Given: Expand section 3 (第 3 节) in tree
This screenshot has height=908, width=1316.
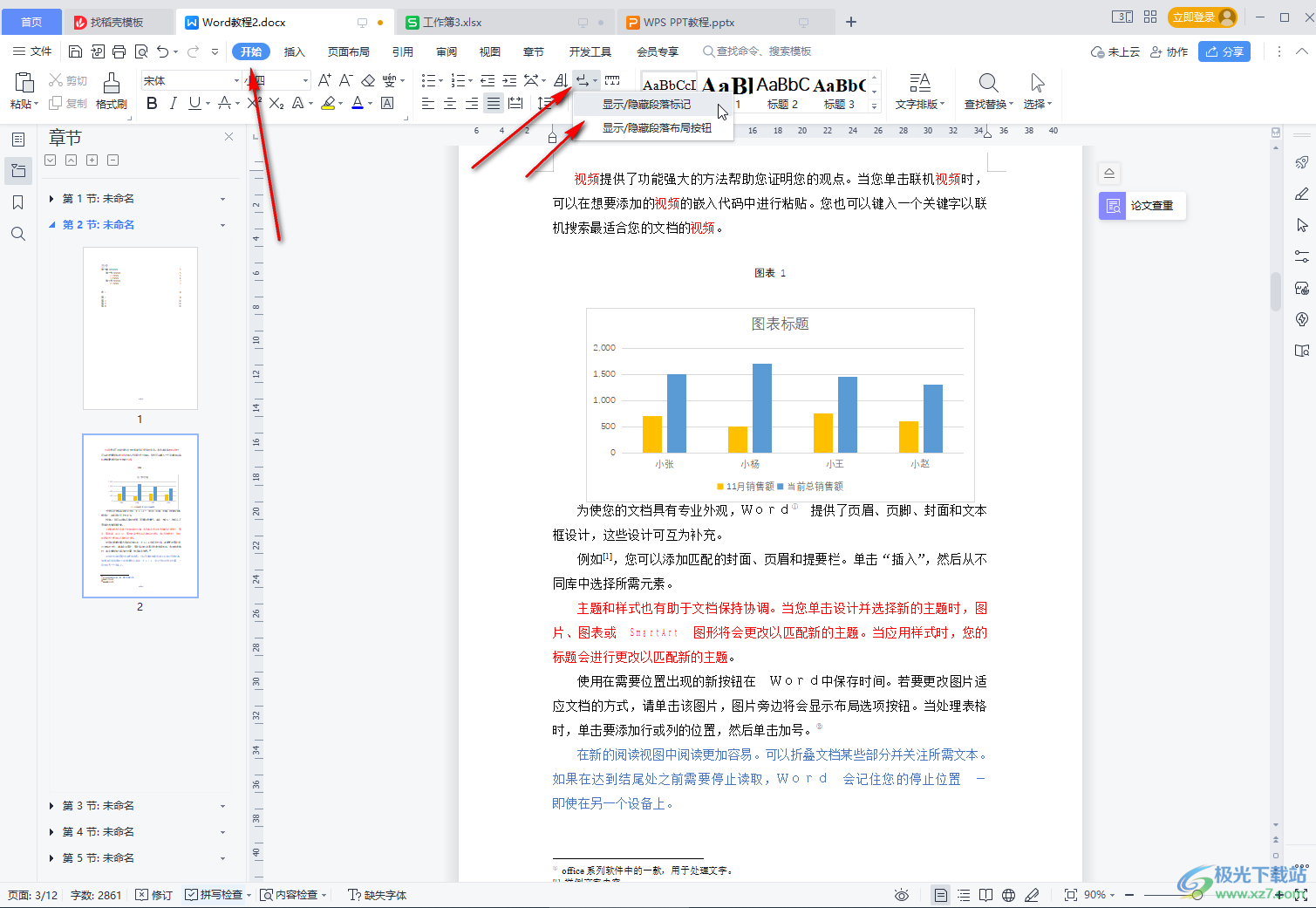Looking at the screenshot, I should (x=51, y=806).
